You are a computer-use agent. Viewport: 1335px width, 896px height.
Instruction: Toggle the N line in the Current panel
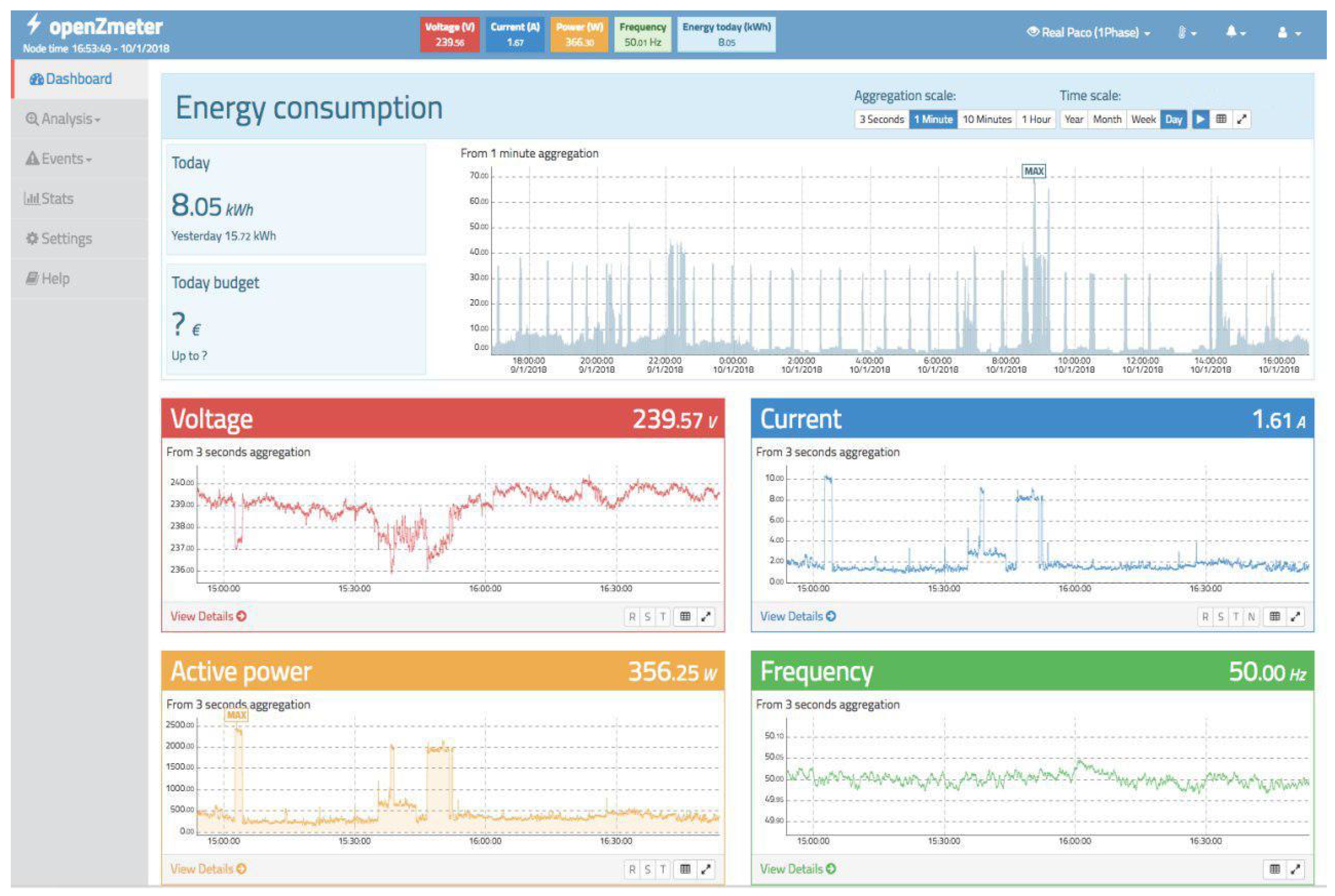(x=1251, y=616)
